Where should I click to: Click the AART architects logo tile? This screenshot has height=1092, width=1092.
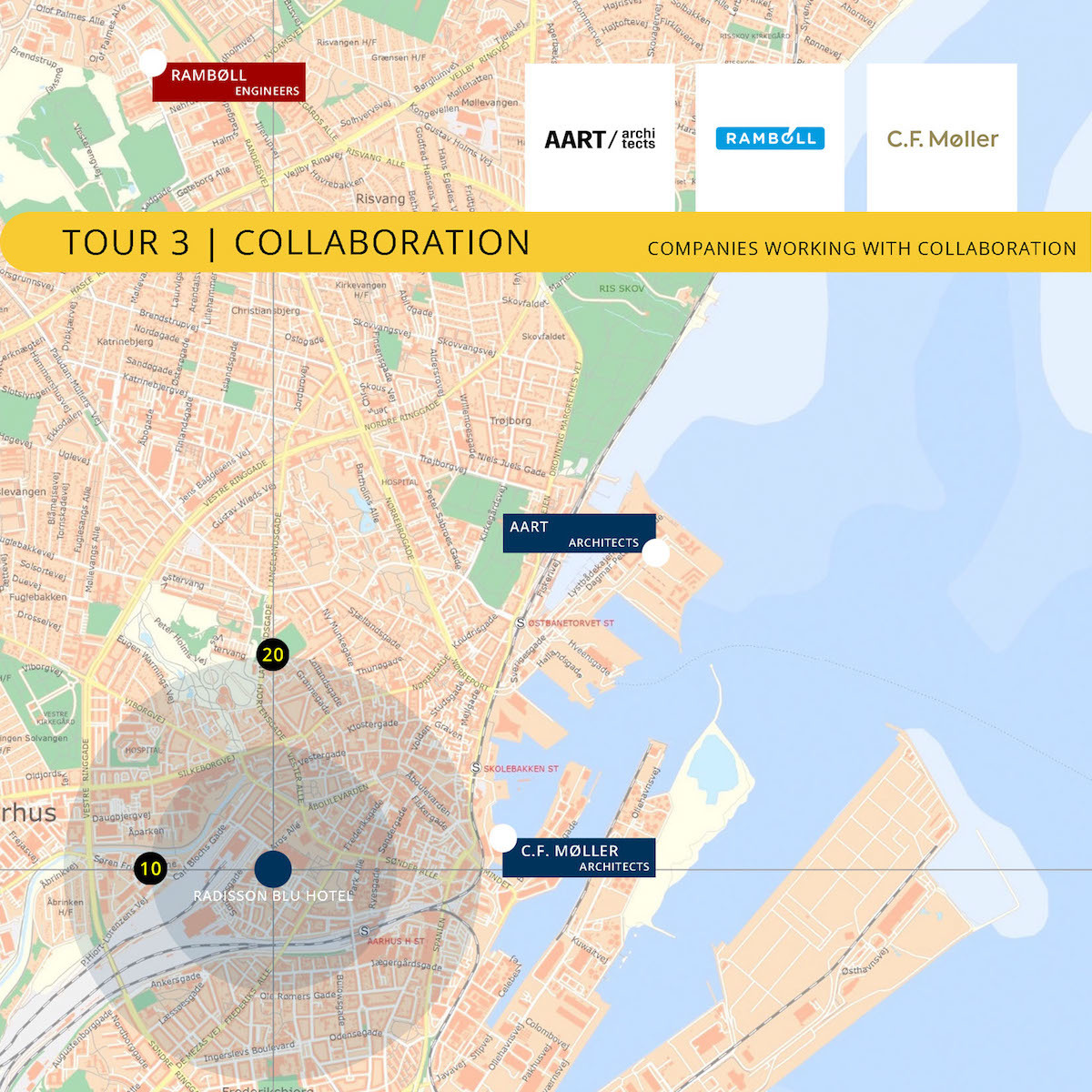(x=600, y=138)
